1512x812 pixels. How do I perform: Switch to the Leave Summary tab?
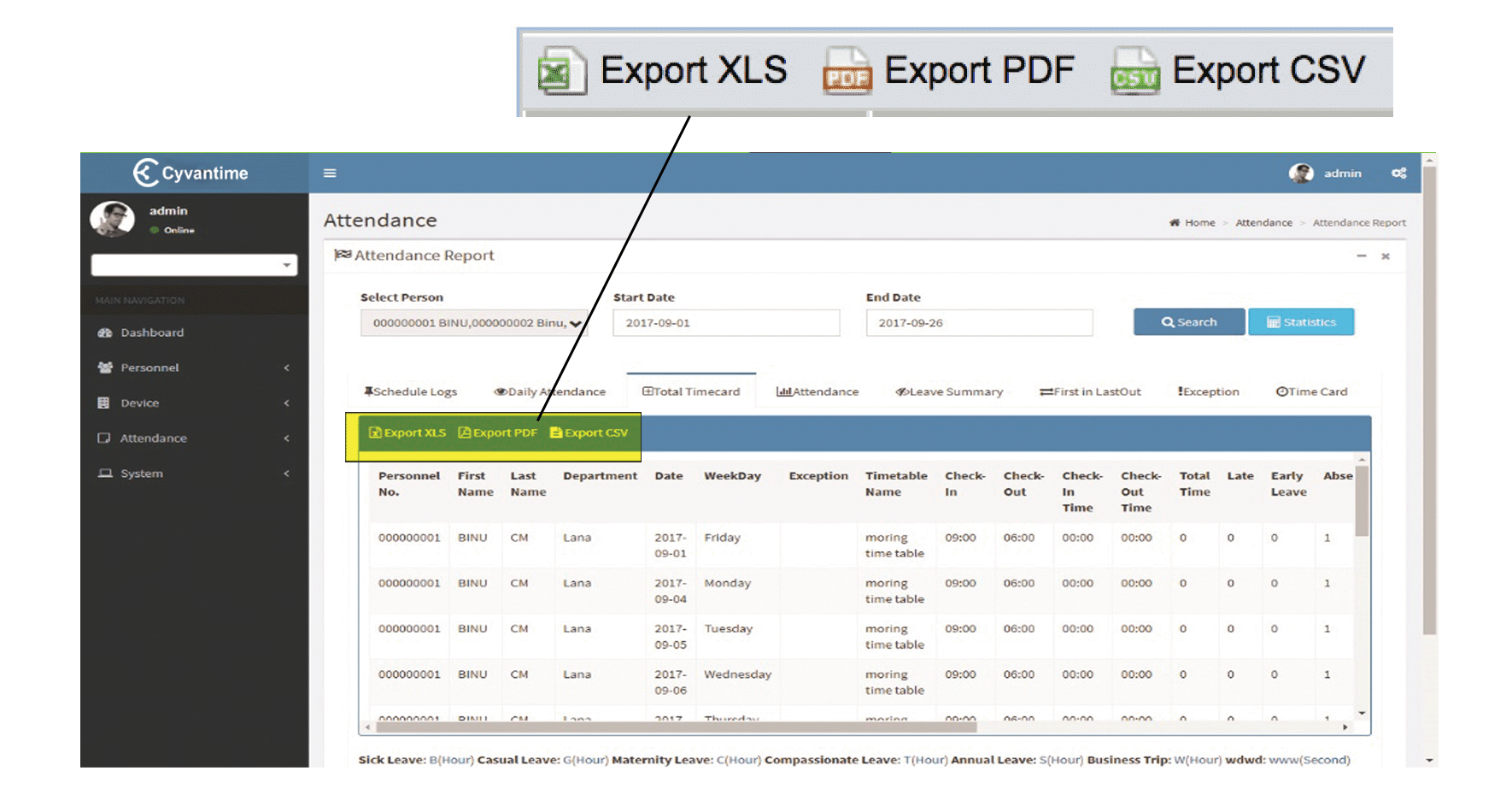click(949, 392)
